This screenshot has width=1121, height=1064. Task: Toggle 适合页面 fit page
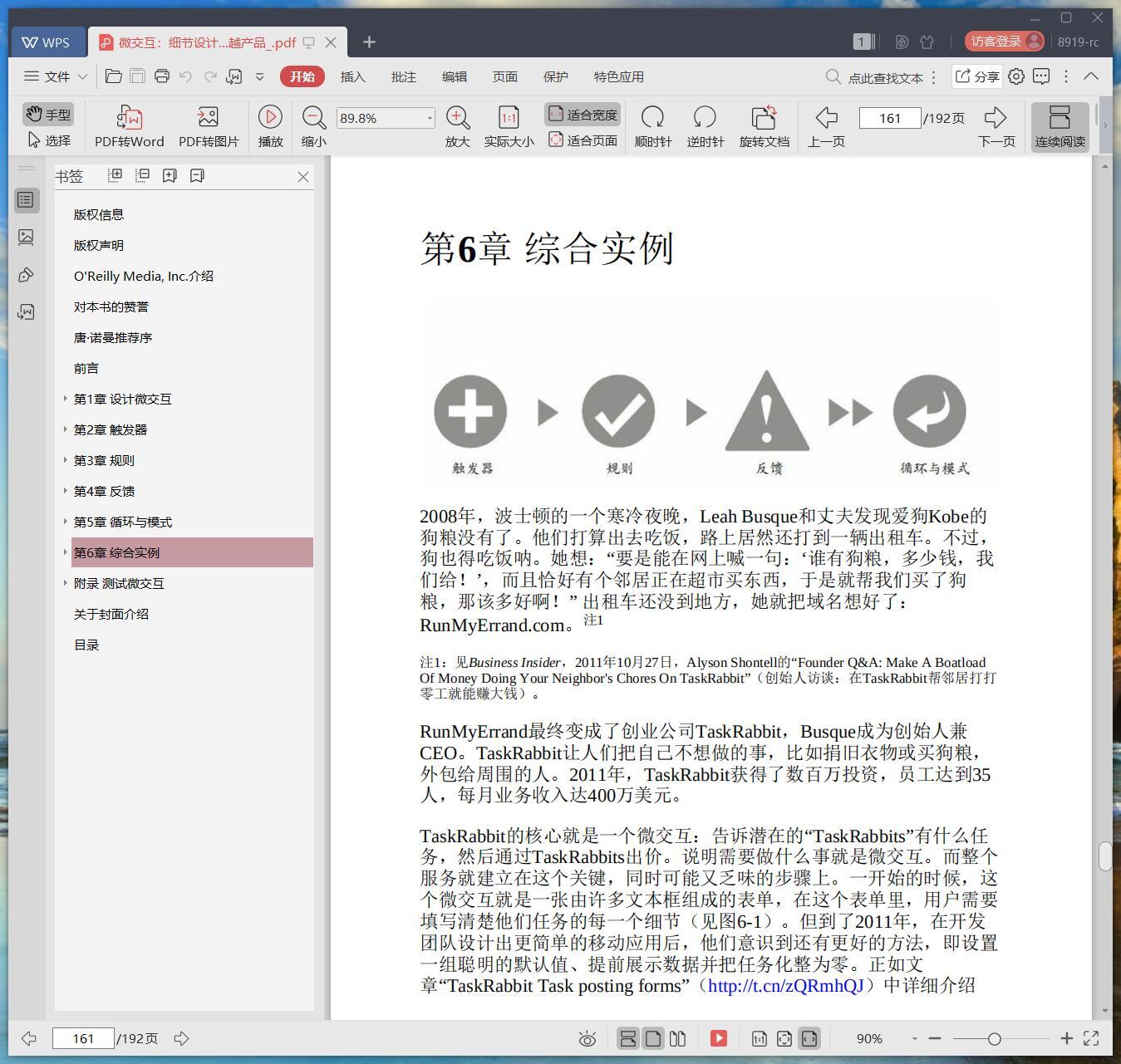[583, 140]
